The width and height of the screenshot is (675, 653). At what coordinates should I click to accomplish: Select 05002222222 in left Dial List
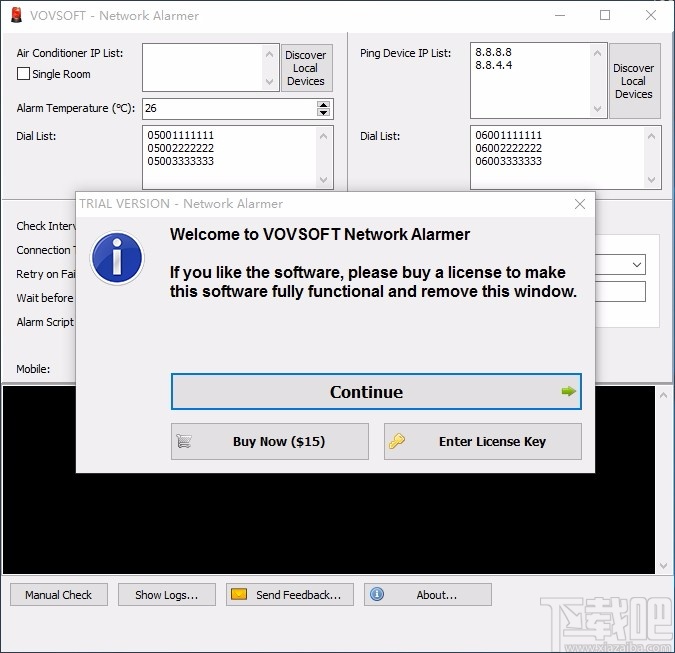180,148
